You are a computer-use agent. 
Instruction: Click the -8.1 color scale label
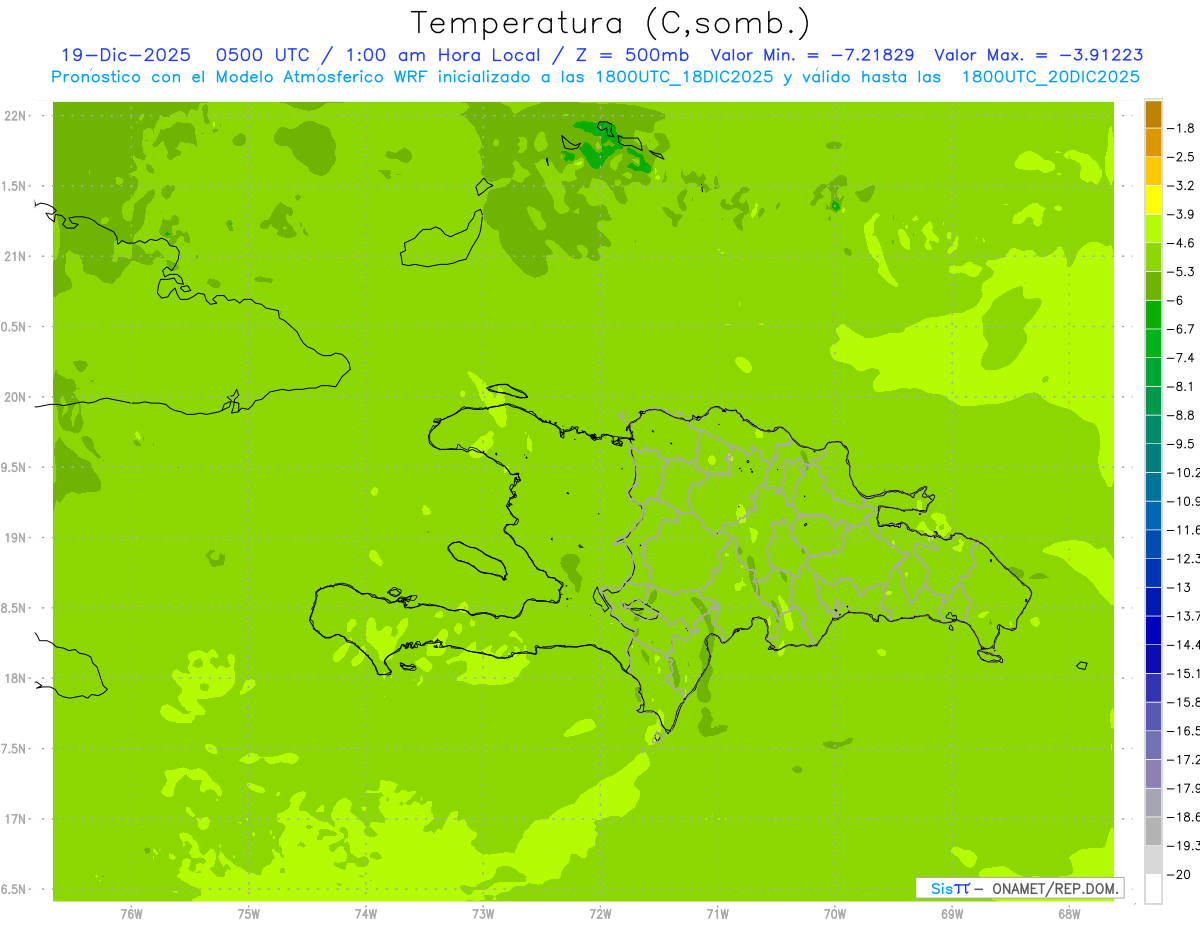[1181, 386]
